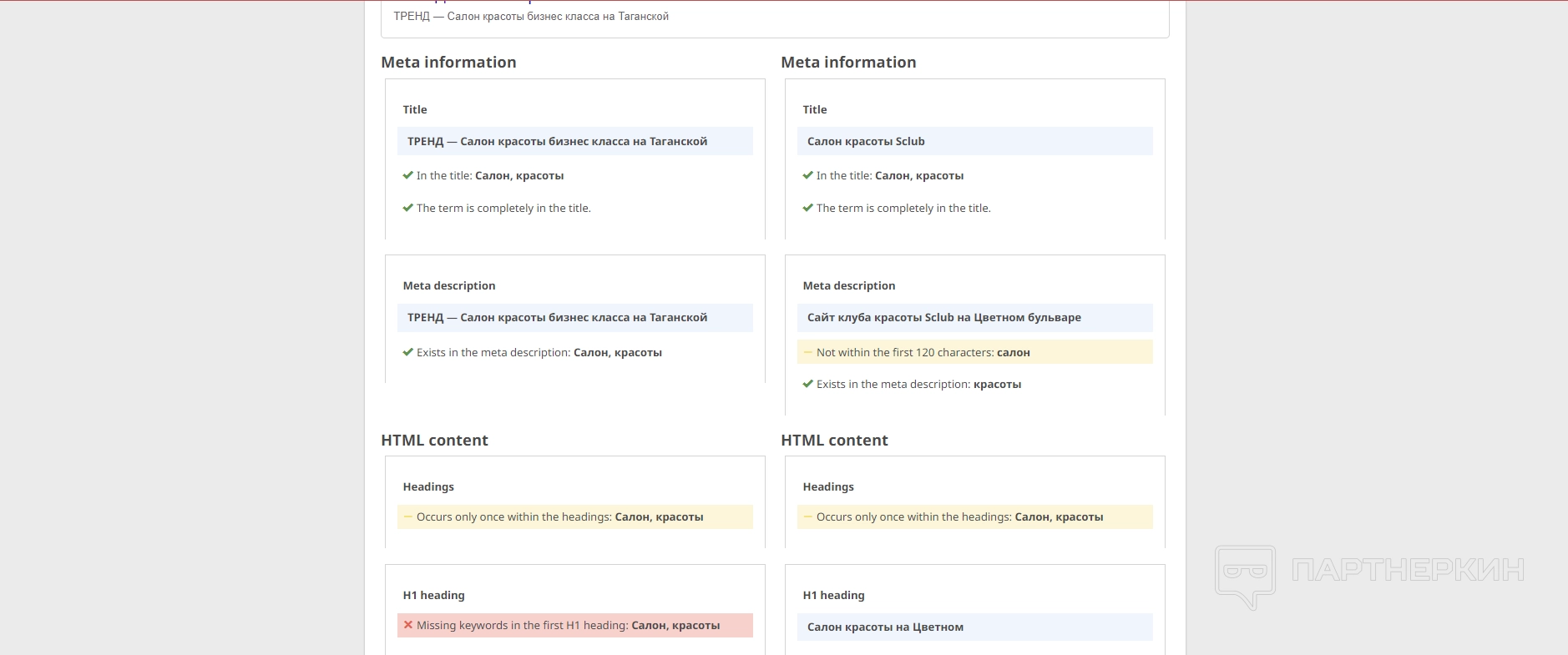1568x655 pixels.
Task: Click green checkmark next to left column 'In the title'
Action: (x=408, y=175)
